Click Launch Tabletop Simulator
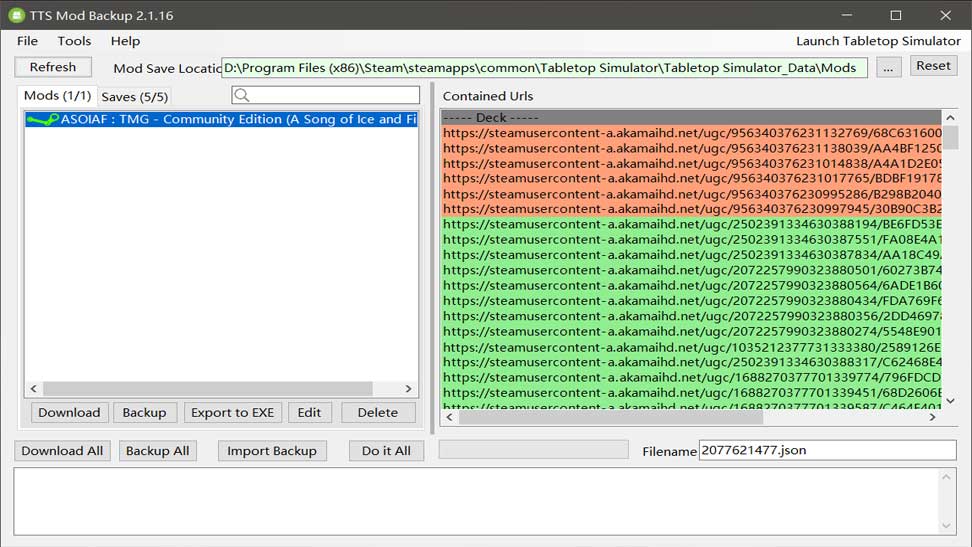Screen dimensions: 972x547 pos(877,41)
